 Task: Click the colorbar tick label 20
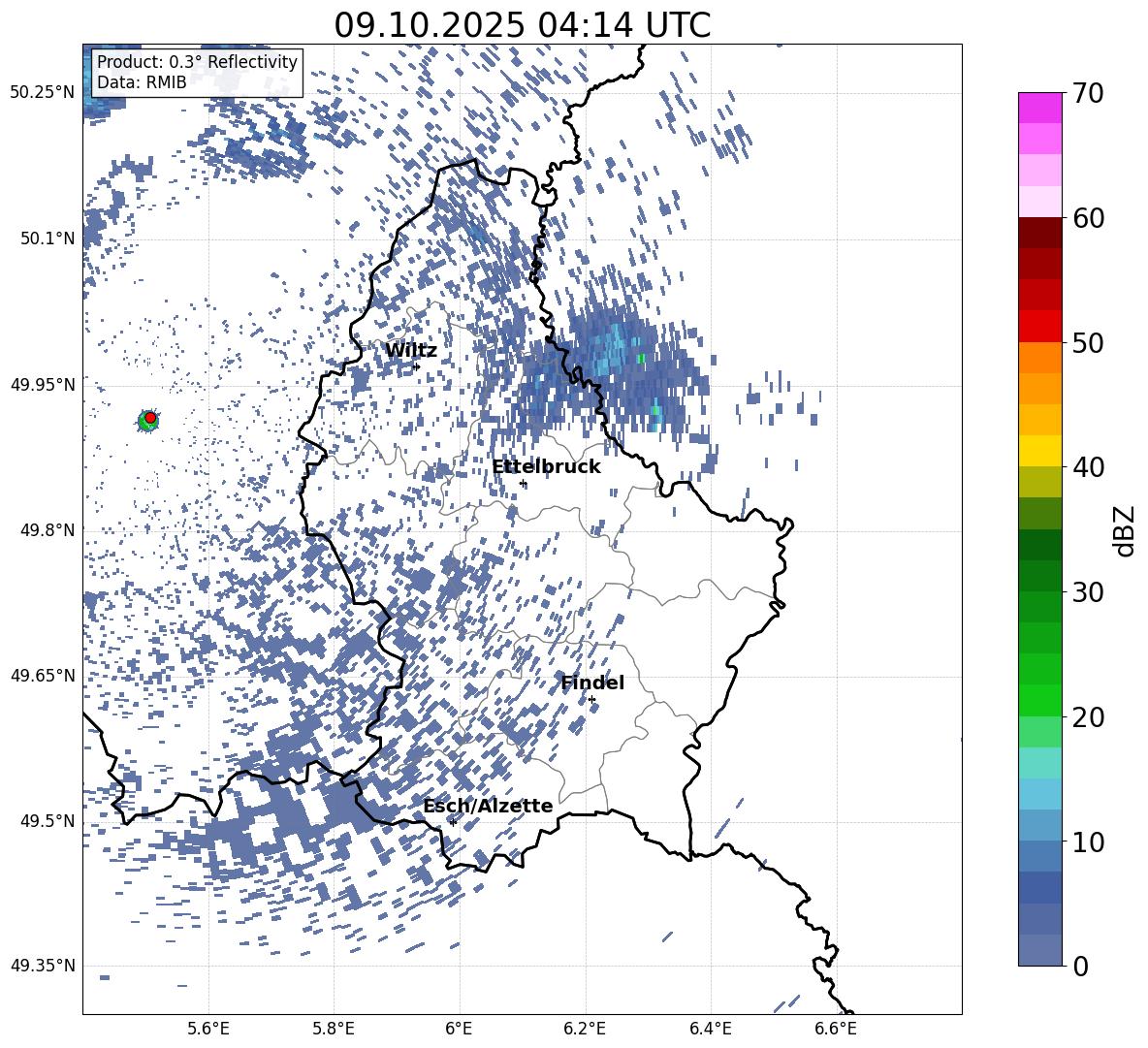point(1089,717)
